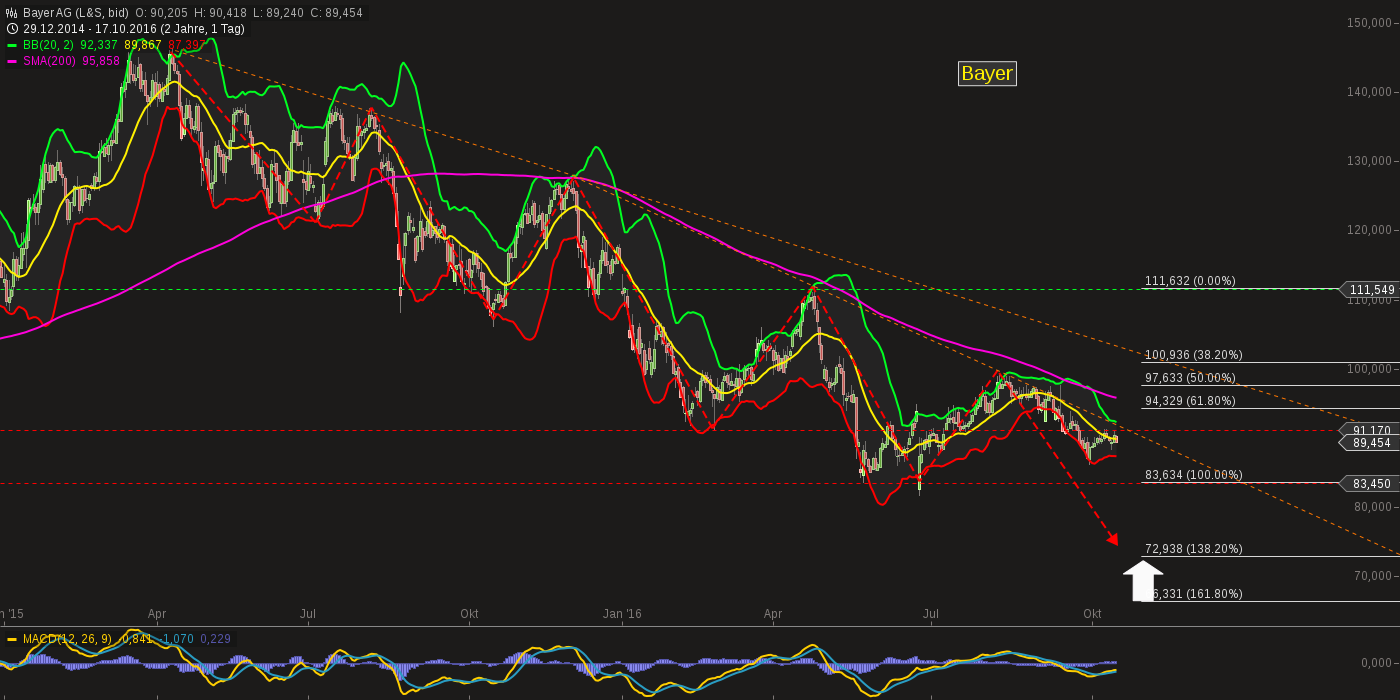Select the white upward arrow annotation
Viewport: 1400px width, 700px height.
click(x=1143, y=578)
